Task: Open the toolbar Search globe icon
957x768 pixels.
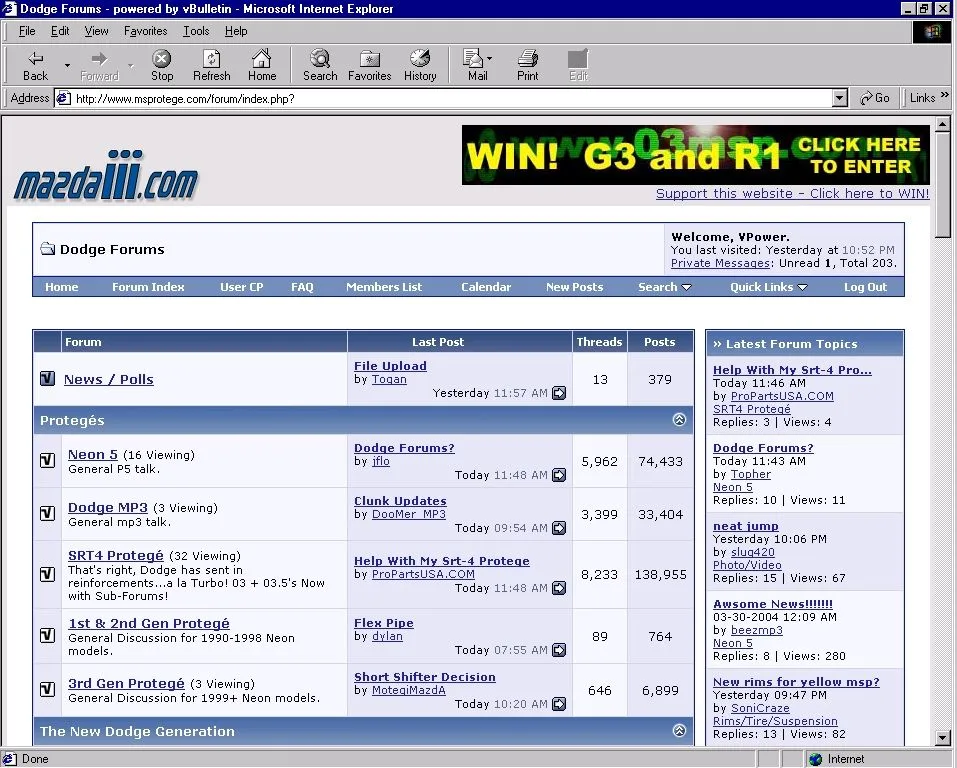Action: [x=320, y=59]
